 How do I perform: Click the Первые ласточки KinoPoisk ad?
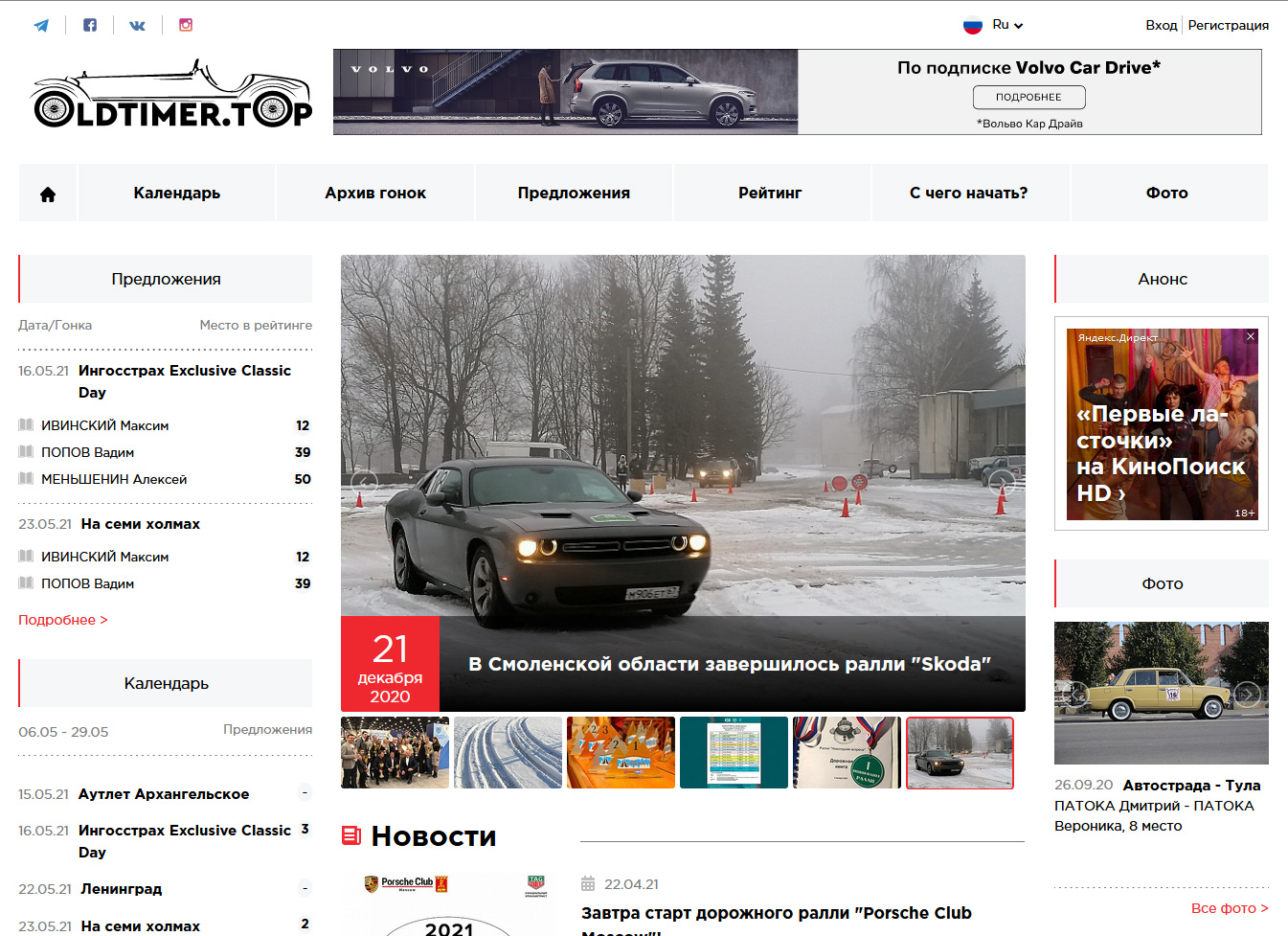[x=1163, y=424]
